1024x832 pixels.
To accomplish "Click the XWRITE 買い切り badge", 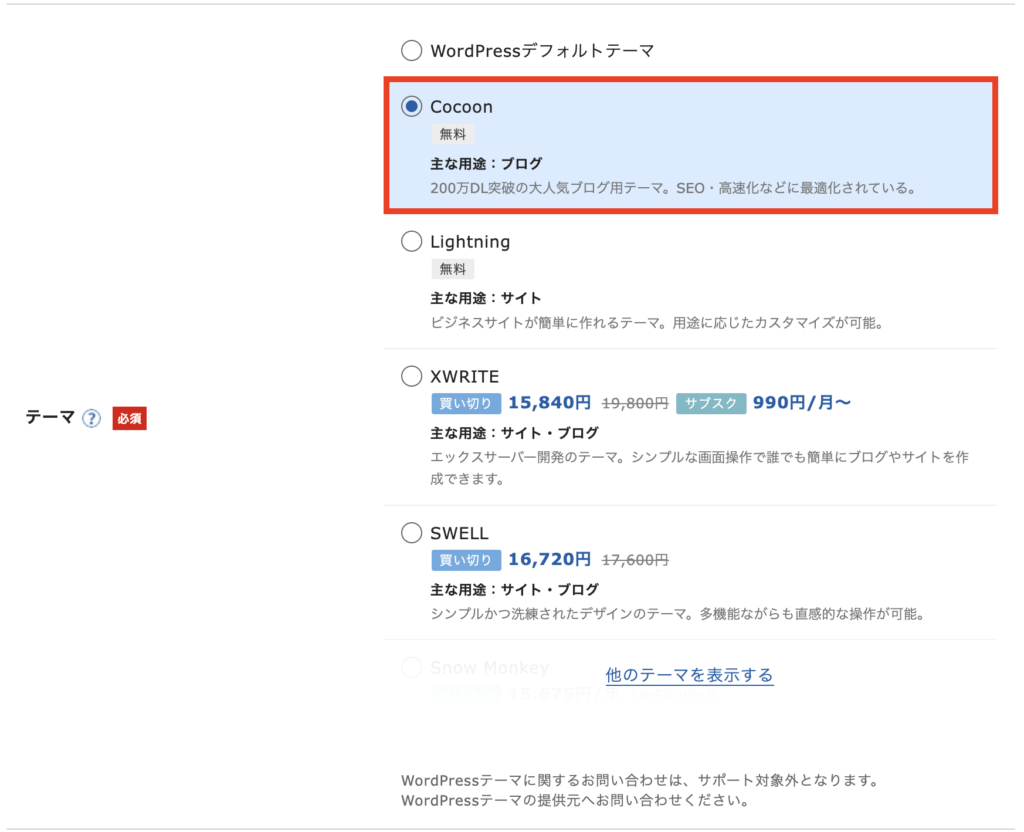I will [466, 404].
